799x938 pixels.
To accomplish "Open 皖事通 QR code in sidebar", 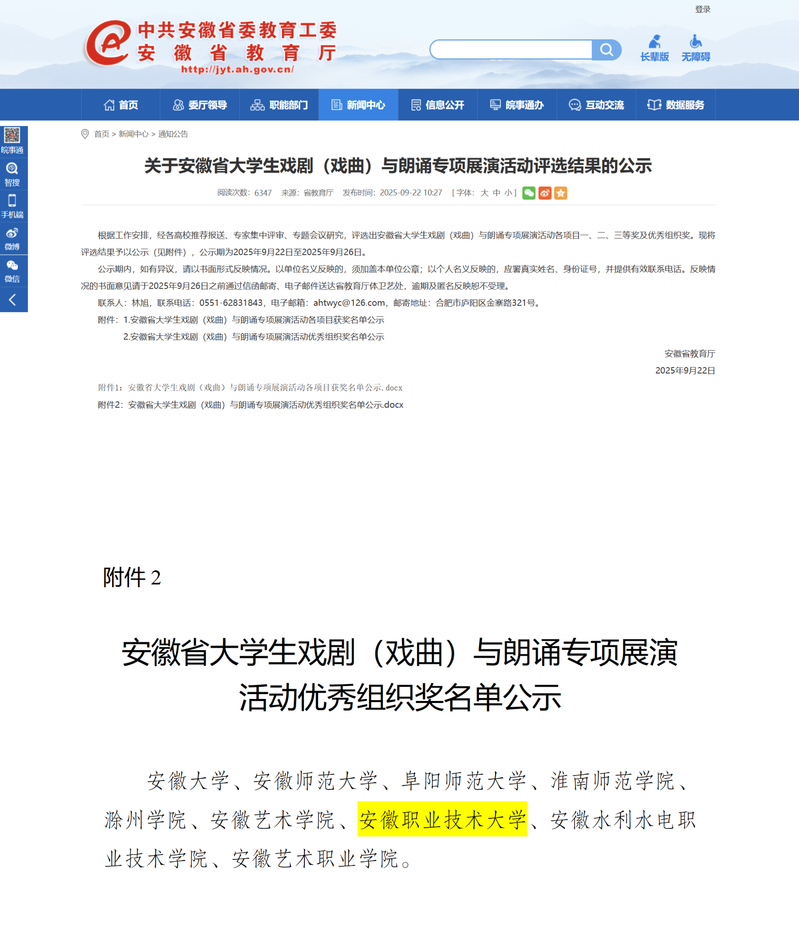I will 12,139.
